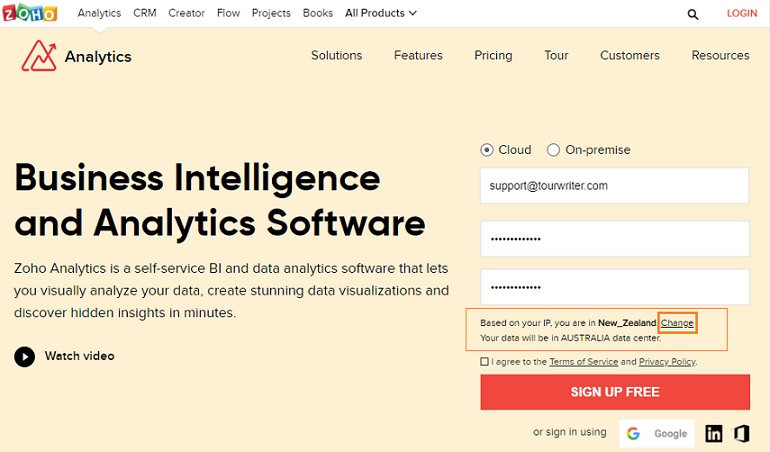770x452 pixels.
Task: Sign in using Google icon
Action: [x=657, y=433]
